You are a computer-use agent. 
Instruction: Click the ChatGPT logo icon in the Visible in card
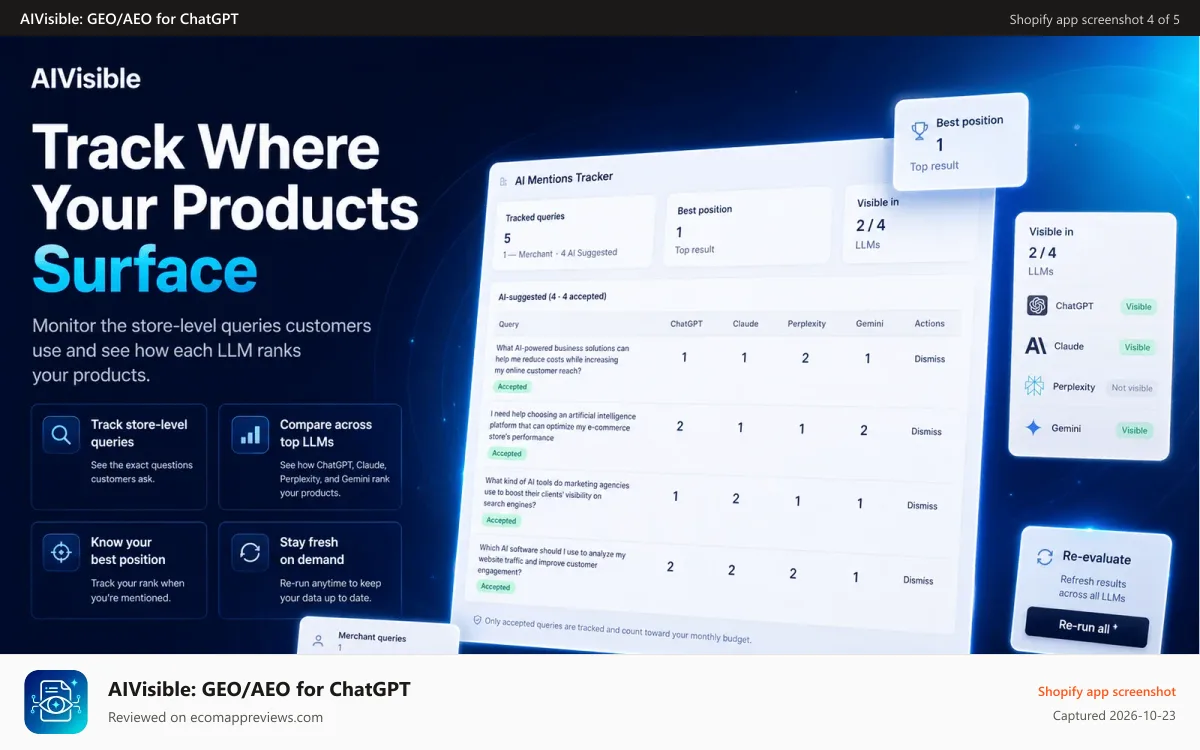(1037, 306)
